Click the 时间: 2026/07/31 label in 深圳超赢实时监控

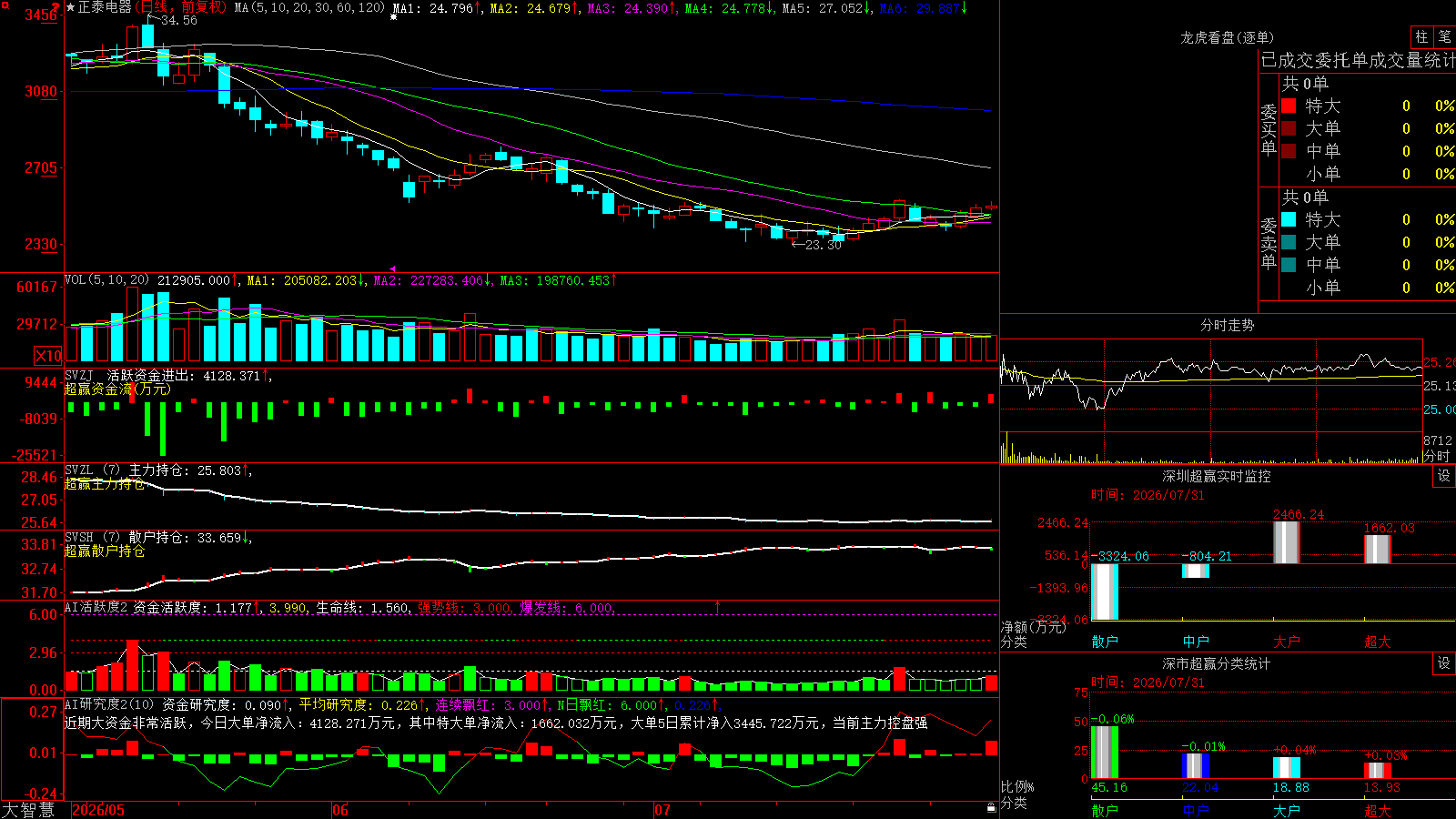coord(1148,495)
